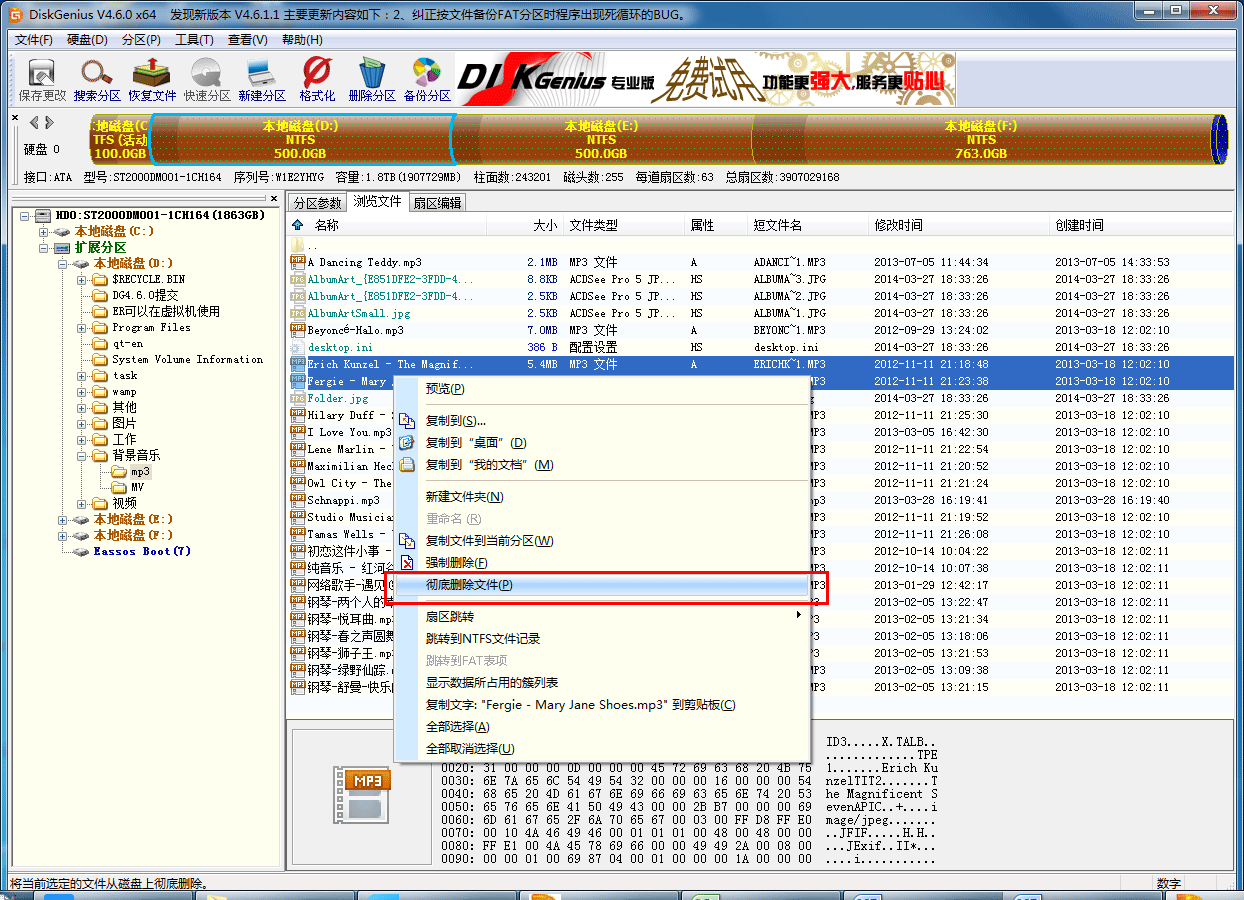This screenshot has width=1244, height=900.
Task: Select the 本地磁盘(D:) partition bar
Action: pos(300,139)
